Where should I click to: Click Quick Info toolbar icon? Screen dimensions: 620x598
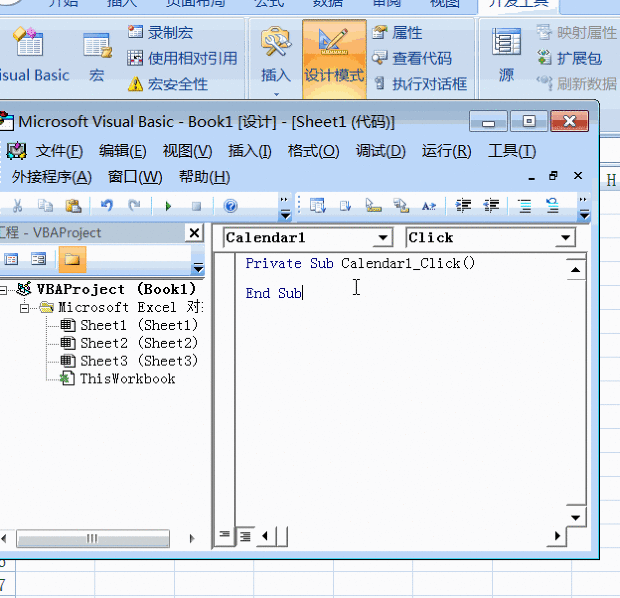[x=373, y=206]
